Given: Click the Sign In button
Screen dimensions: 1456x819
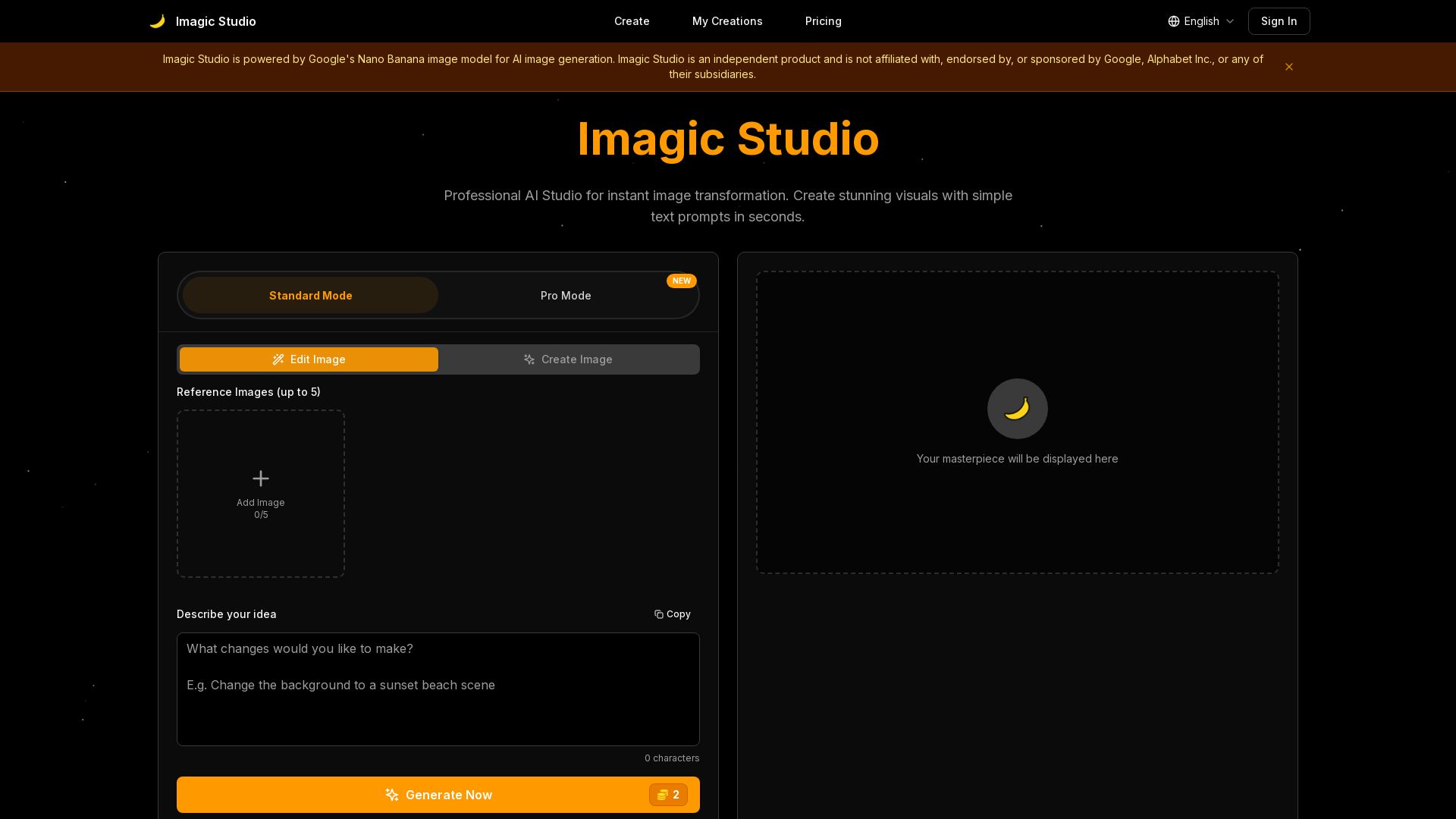Looking at the screenshot, I should click(1279, 21).
